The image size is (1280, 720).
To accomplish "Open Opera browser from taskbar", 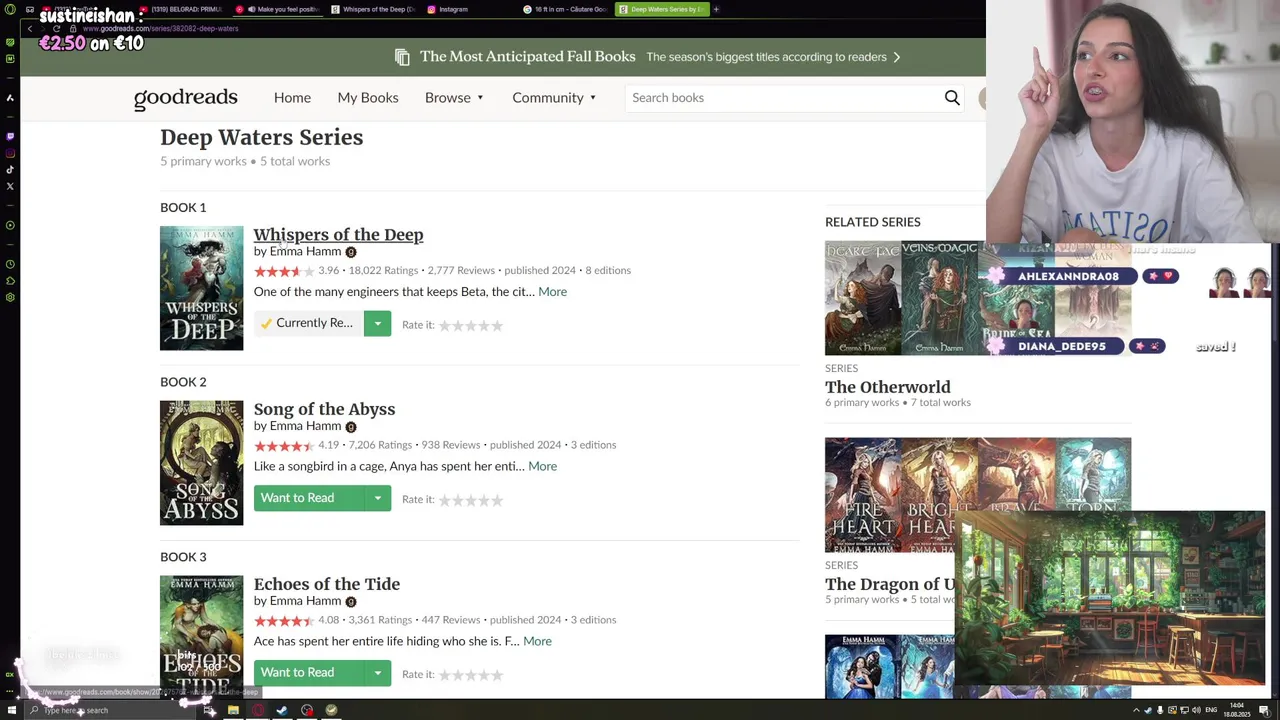I will [258, 710].
